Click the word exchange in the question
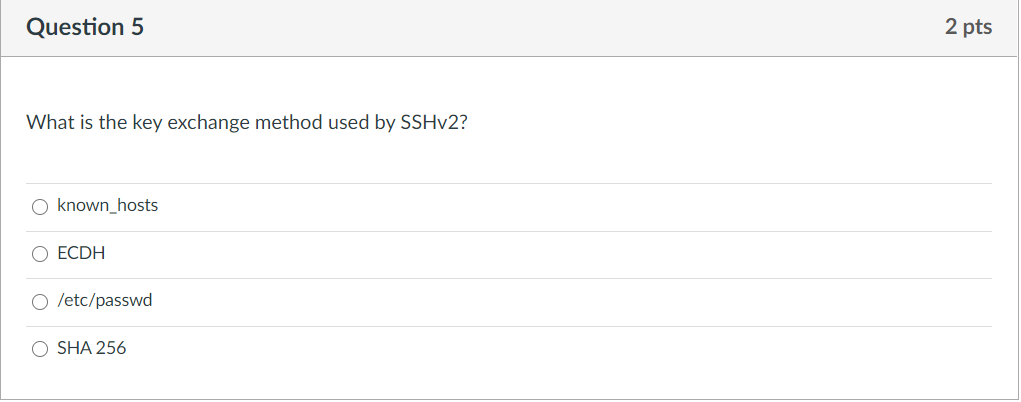The image size is (1021, 402). (x=209, y=123)
